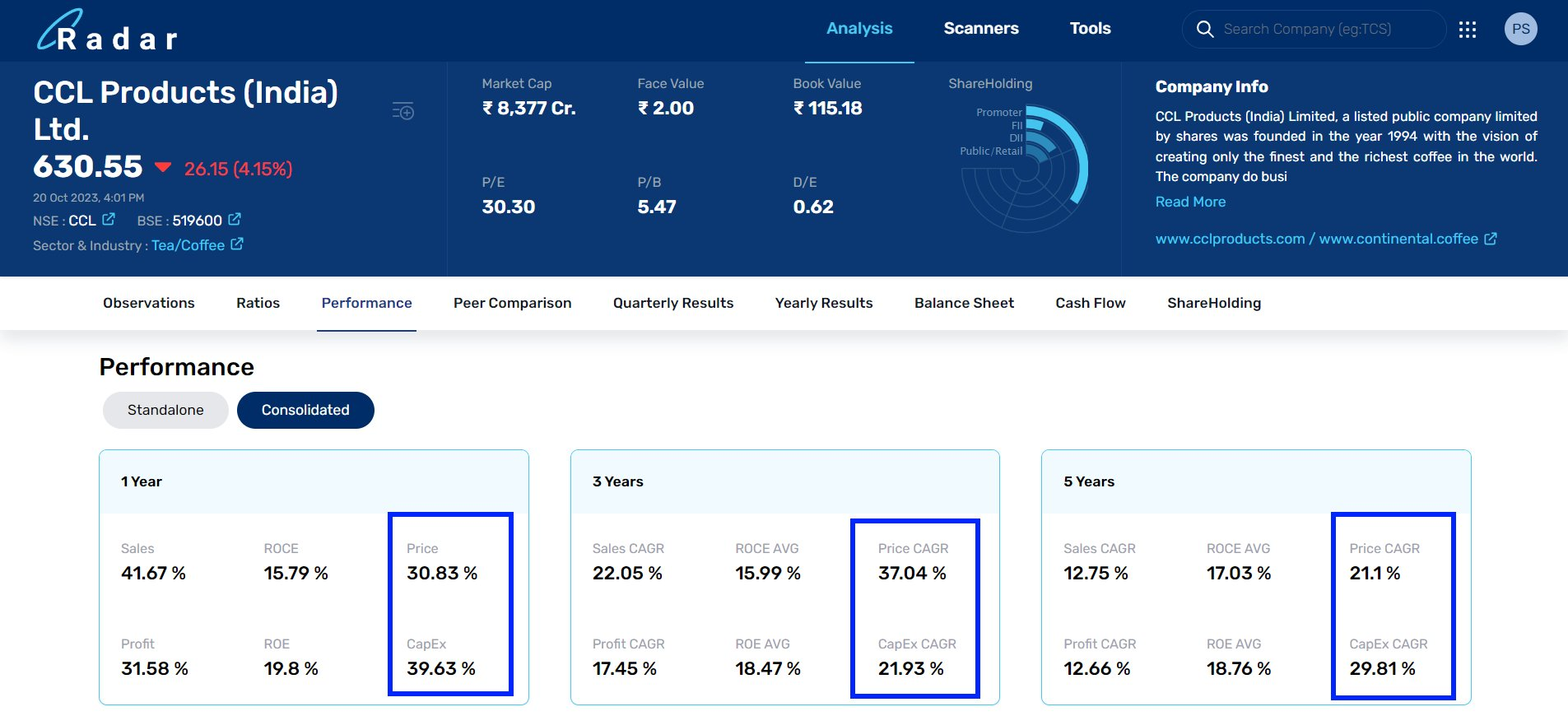The height and width of the screenshot is (716, 1568).
Task: Click the CCL Products (India) Ltd. title
Action: click(x=186, y=110)
